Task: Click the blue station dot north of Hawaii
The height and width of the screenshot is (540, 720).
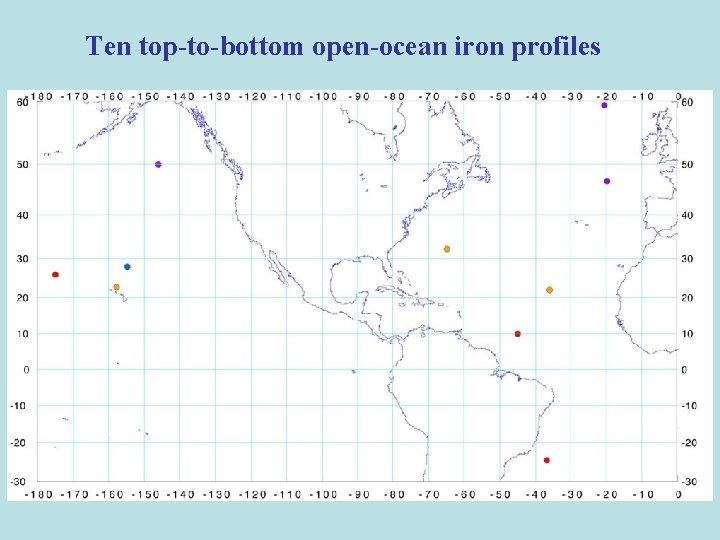Action: [x=127, y=267]
